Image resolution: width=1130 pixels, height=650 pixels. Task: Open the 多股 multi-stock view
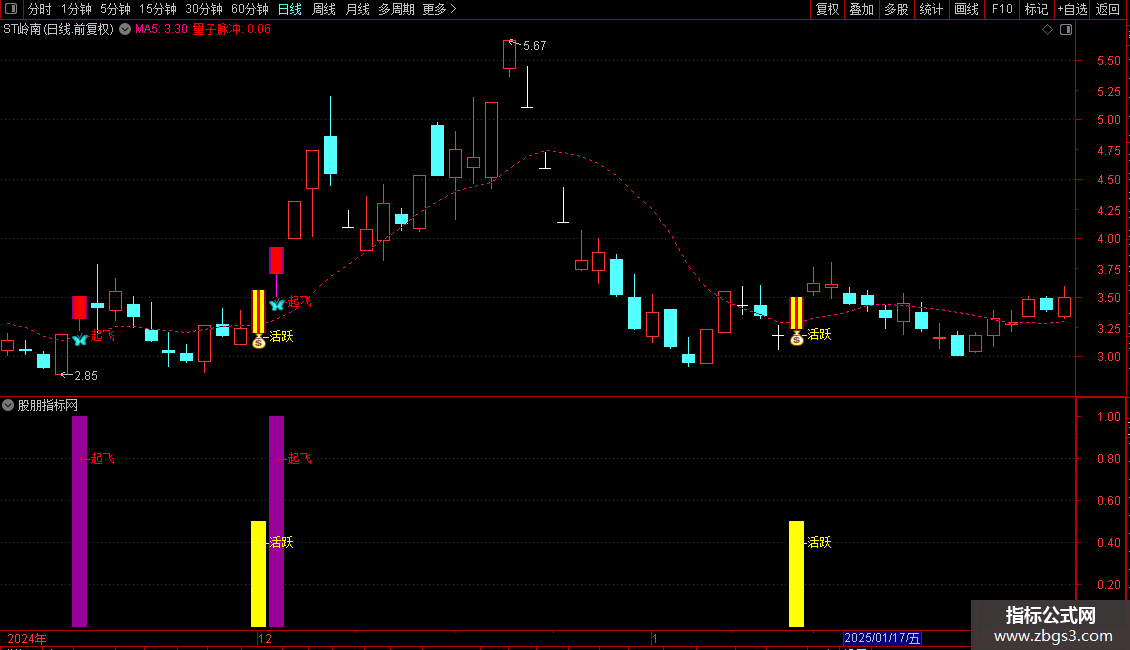coord(896,9)
